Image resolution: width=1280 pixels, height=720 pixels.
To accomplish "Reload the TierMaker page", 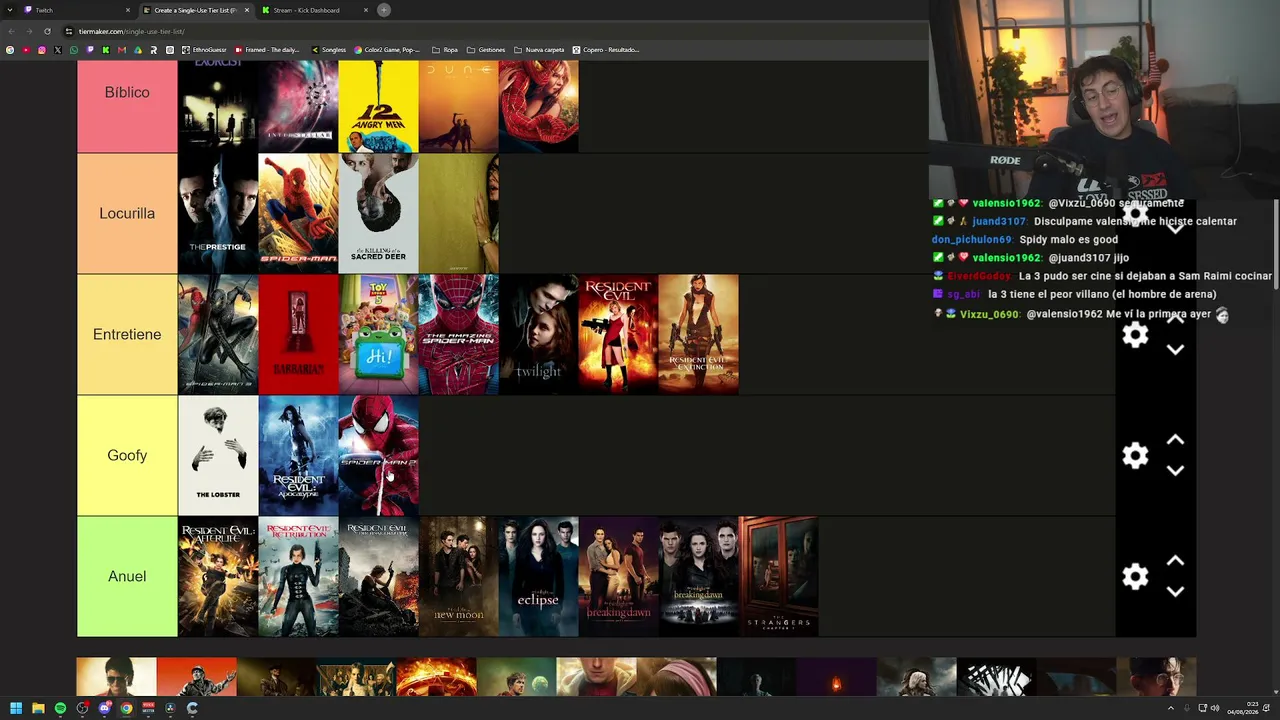I will 47,31.
